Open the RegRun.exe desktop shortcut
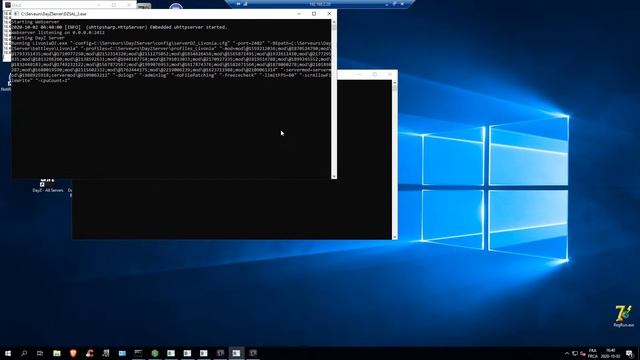This screenshot has height=360, width=640. tap(623, 316)
